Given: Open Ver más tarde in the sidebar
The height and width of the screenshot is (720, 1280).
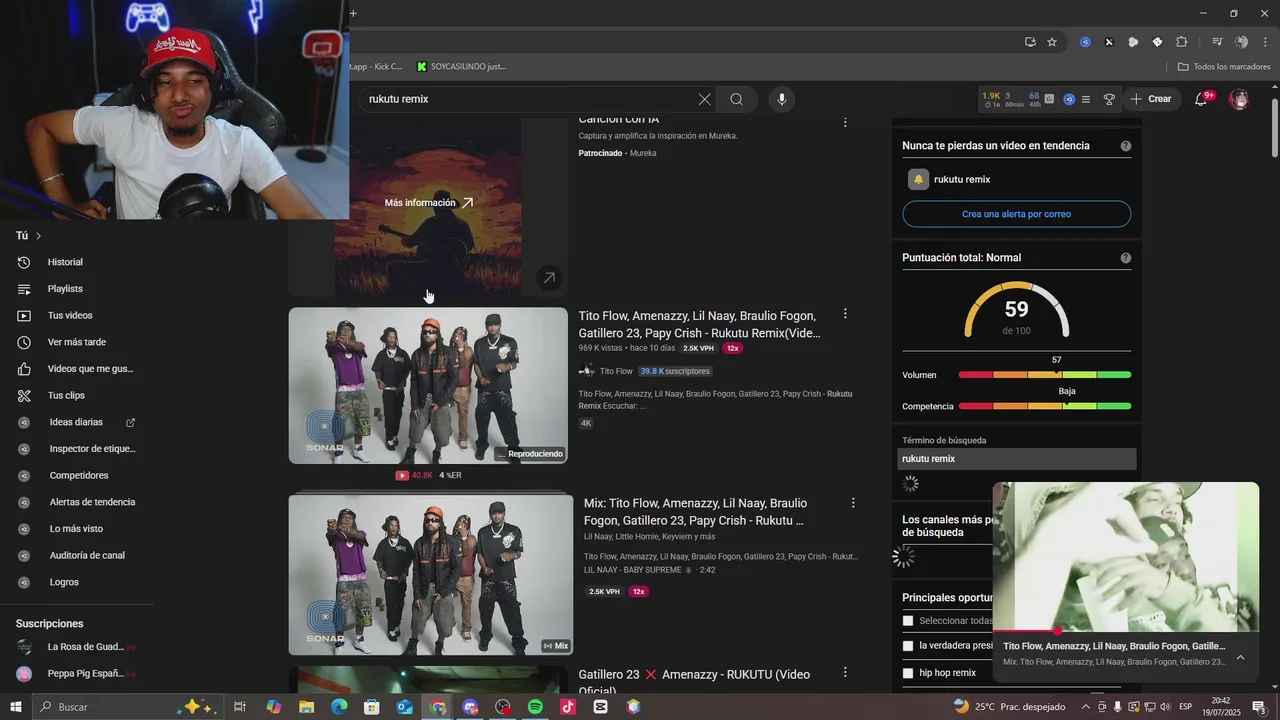Looking at the screenshot, I should coord(76,342).
